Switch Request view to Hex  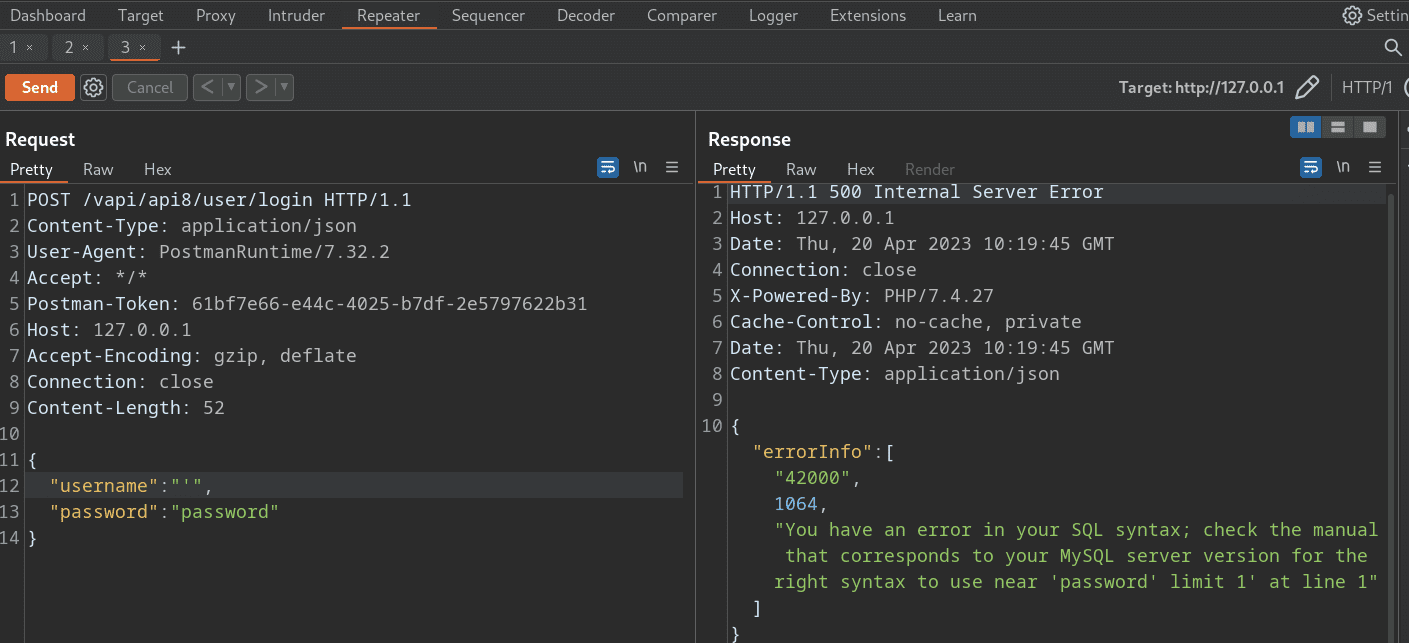coord(158,169)
